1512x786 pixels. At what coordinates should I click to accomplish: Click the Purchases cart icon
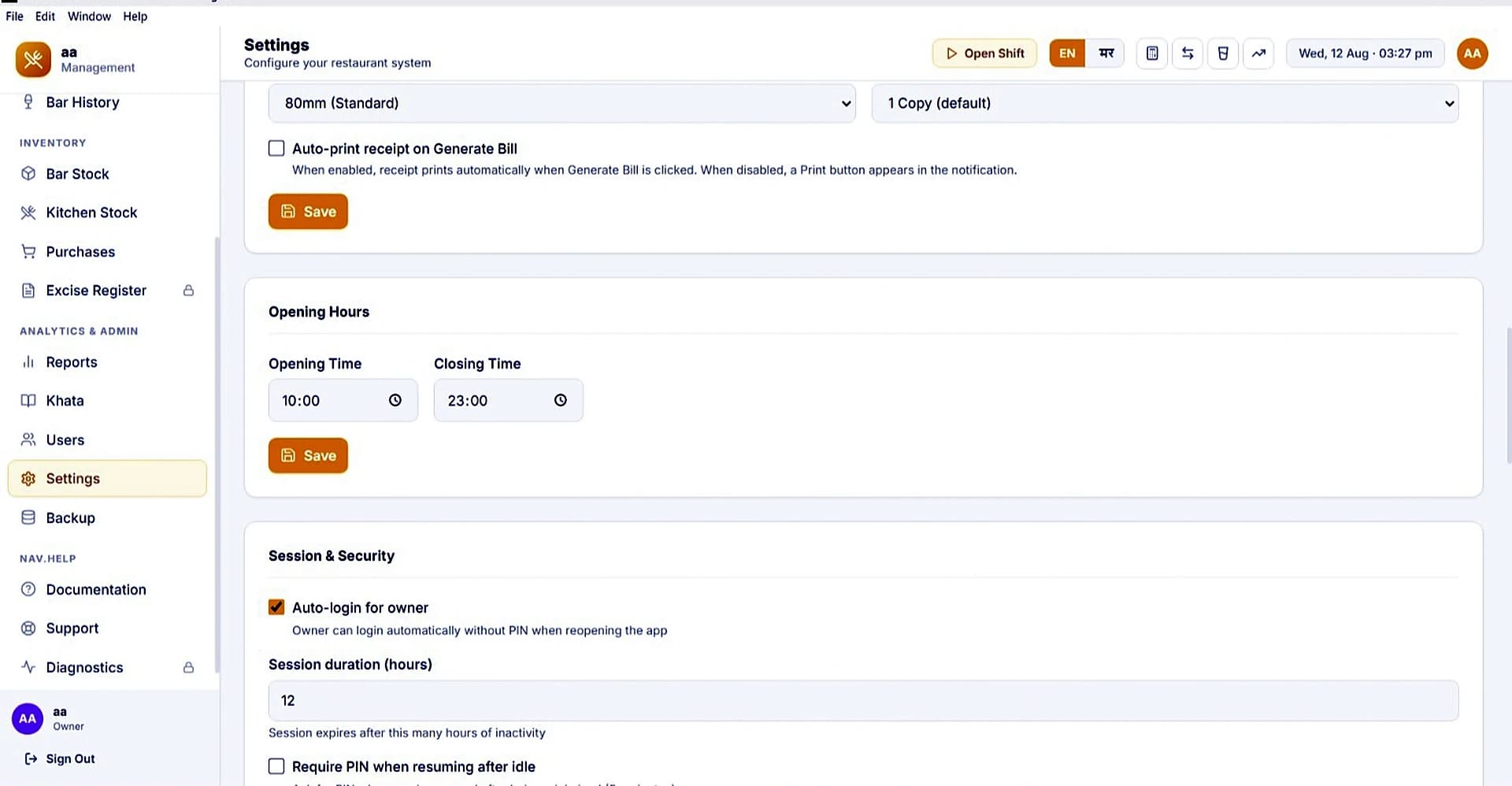tap(28, 252)
